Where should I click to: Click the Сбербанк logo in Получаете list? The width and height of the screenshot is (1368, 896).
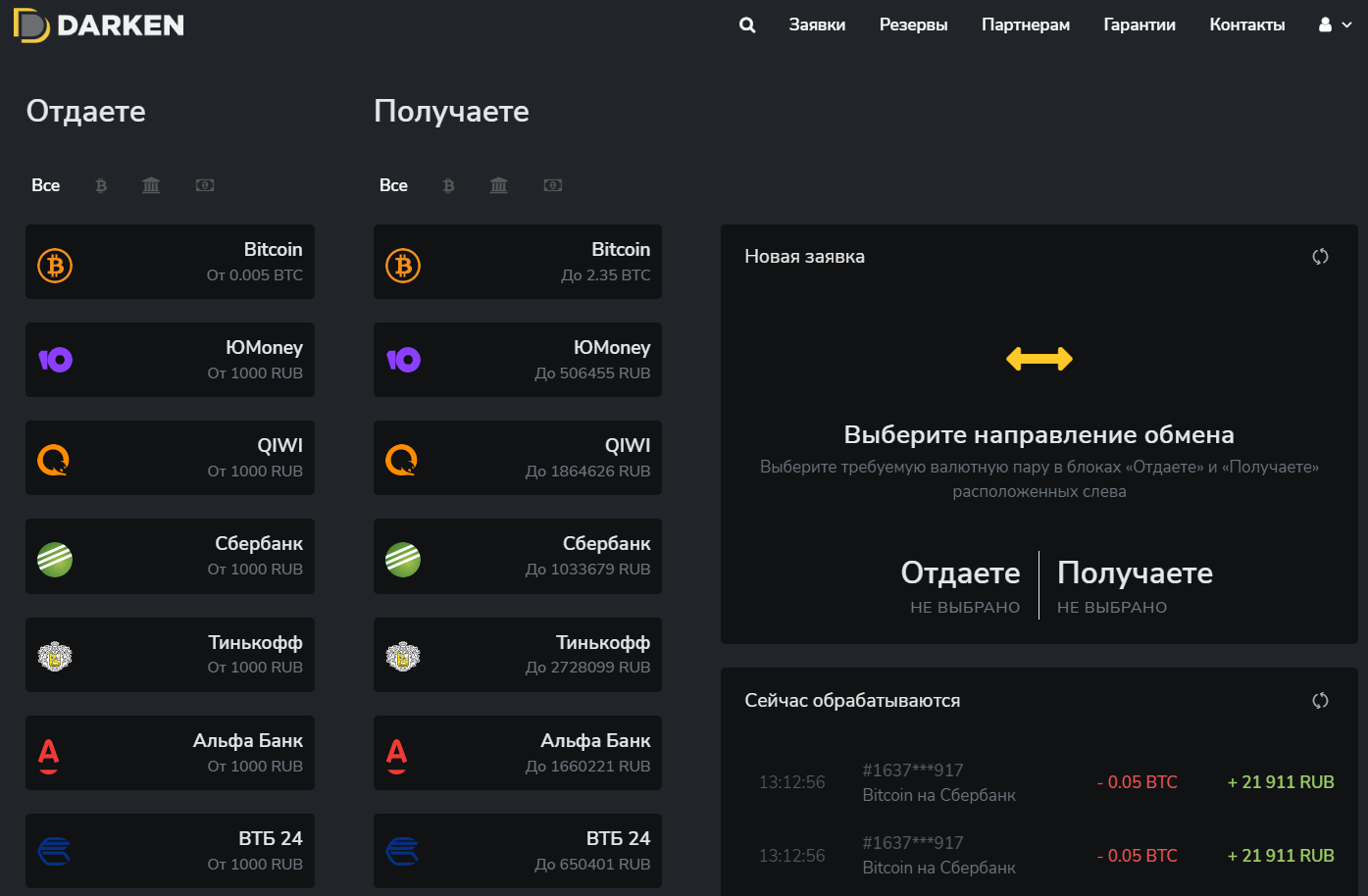tap(403, 559)
